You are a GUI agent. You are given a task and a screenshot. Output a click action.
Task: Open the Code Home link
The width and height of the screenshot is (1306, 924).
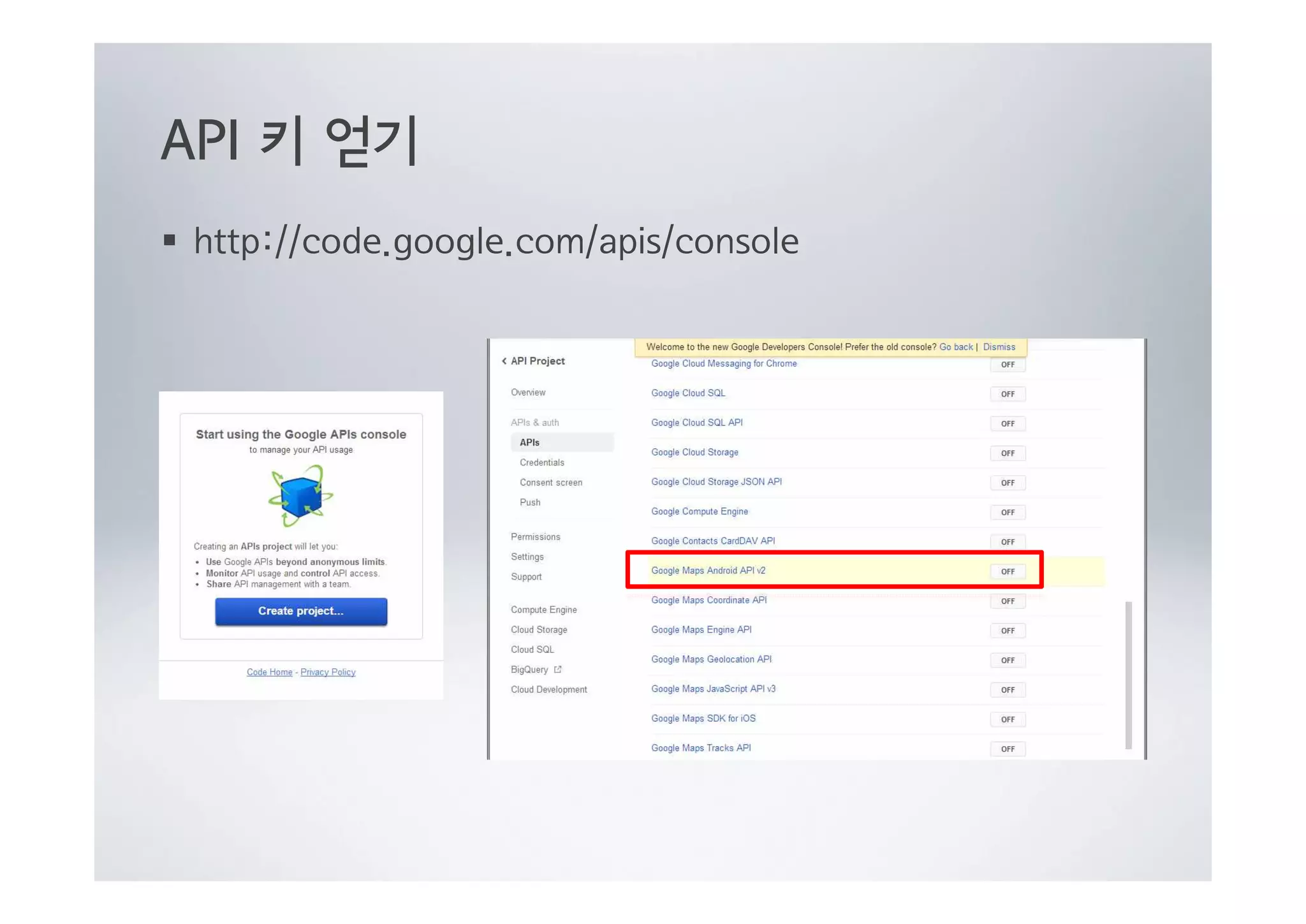[x=270, y=672]
